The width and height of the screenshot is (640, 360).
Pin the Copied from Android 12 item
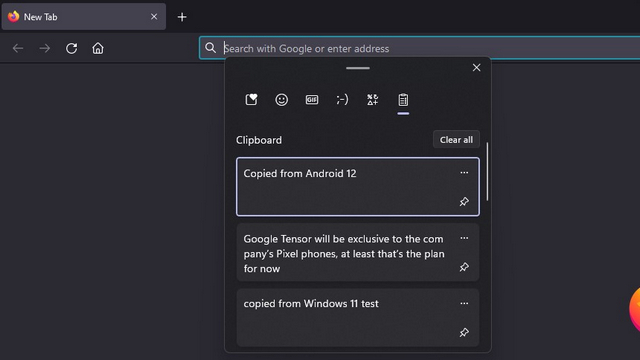464,202
